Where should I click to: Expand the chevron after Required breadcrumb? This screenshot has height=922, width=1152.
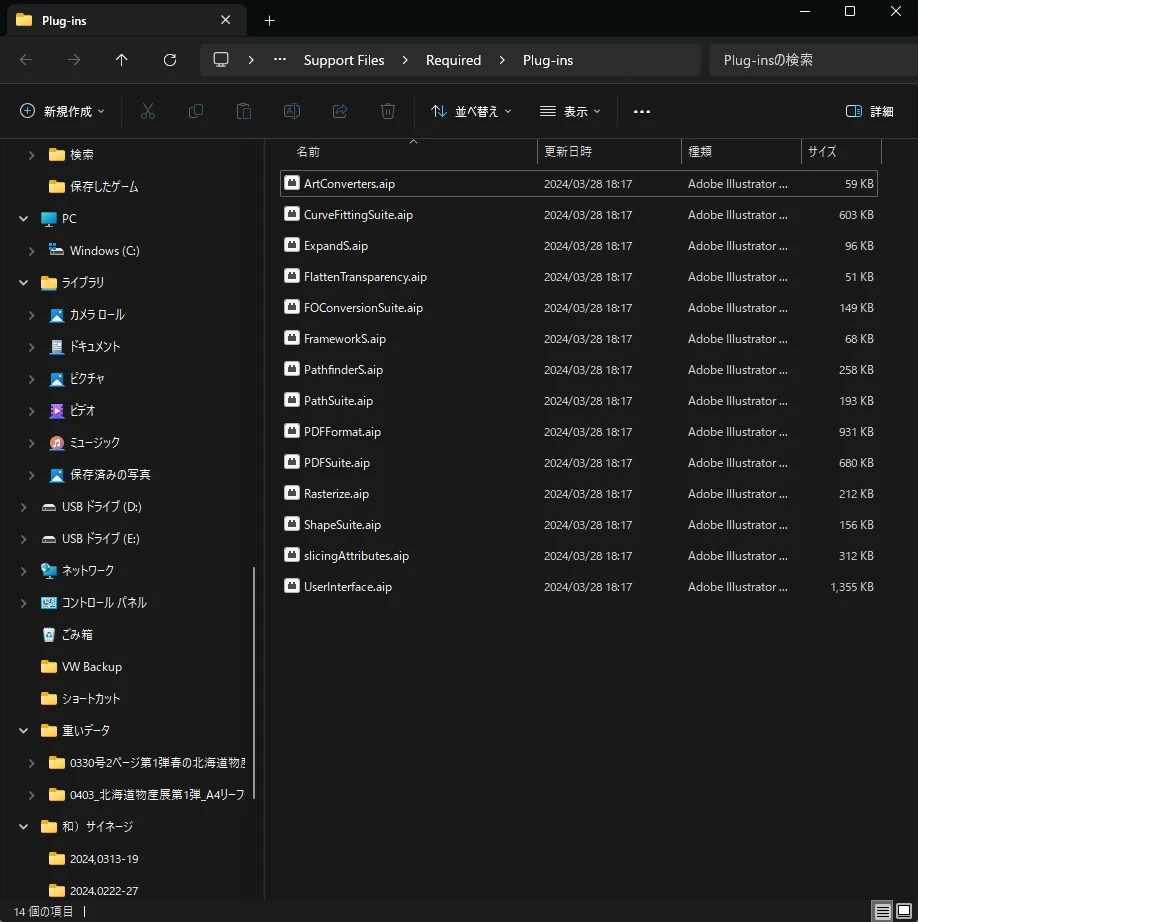(503, 60)
